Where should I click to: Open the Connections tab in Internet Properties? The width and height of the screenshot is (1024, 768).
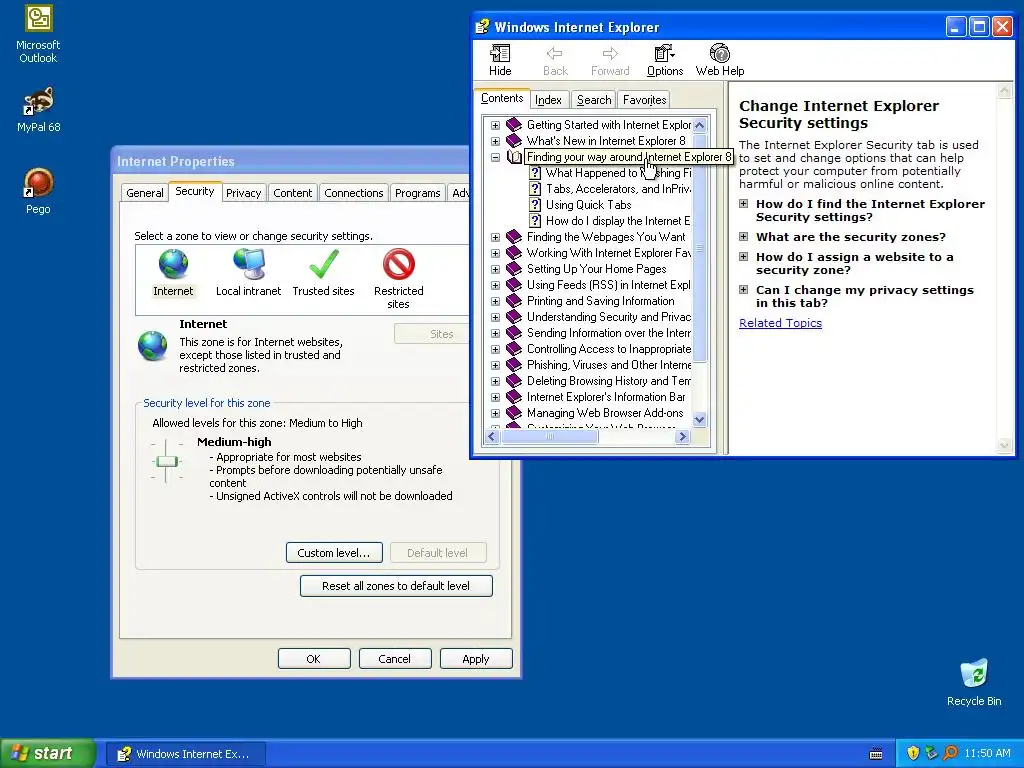point(353,193)
